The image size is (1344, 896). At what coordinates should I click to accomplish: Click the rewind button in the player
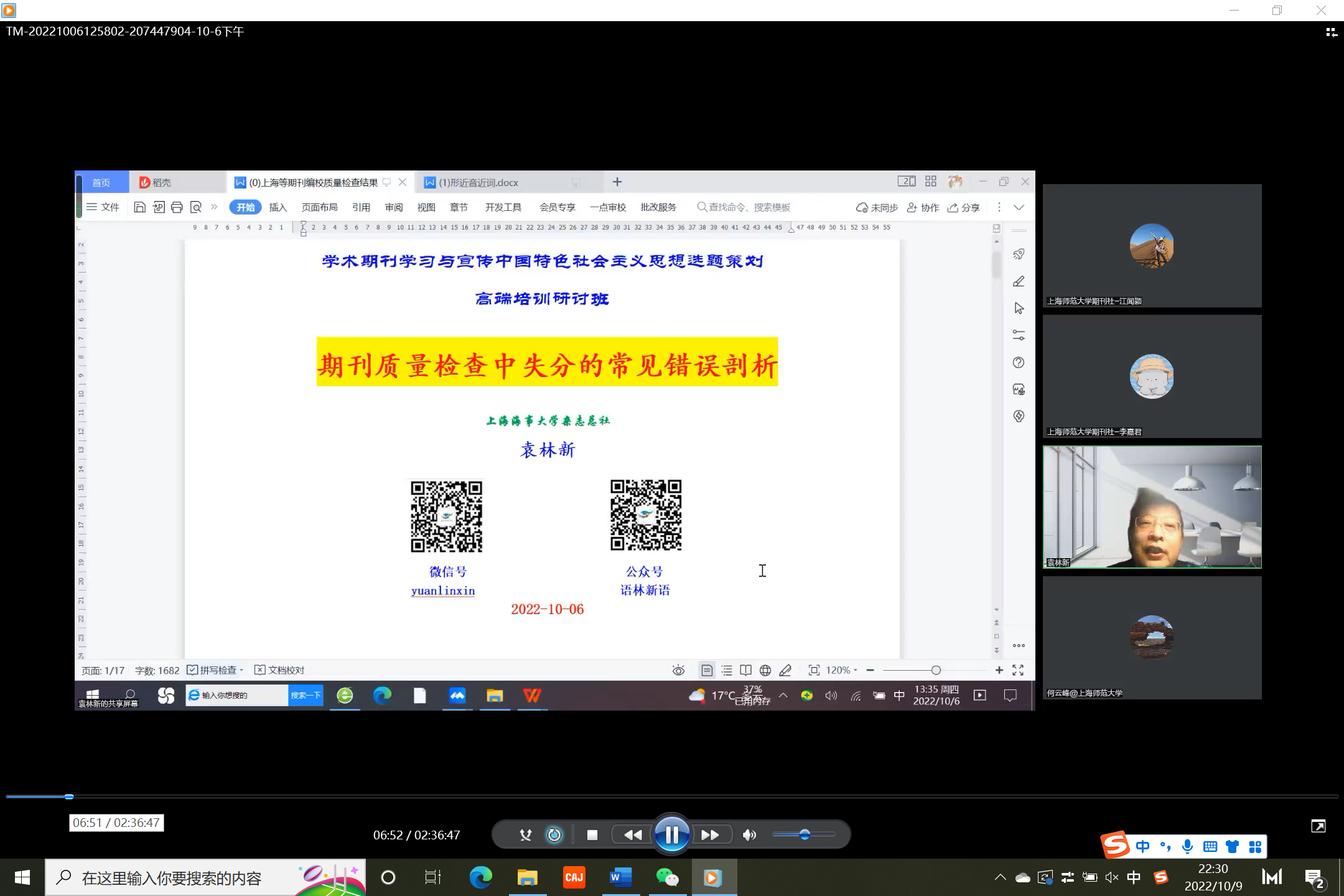[x=632, y=835]
